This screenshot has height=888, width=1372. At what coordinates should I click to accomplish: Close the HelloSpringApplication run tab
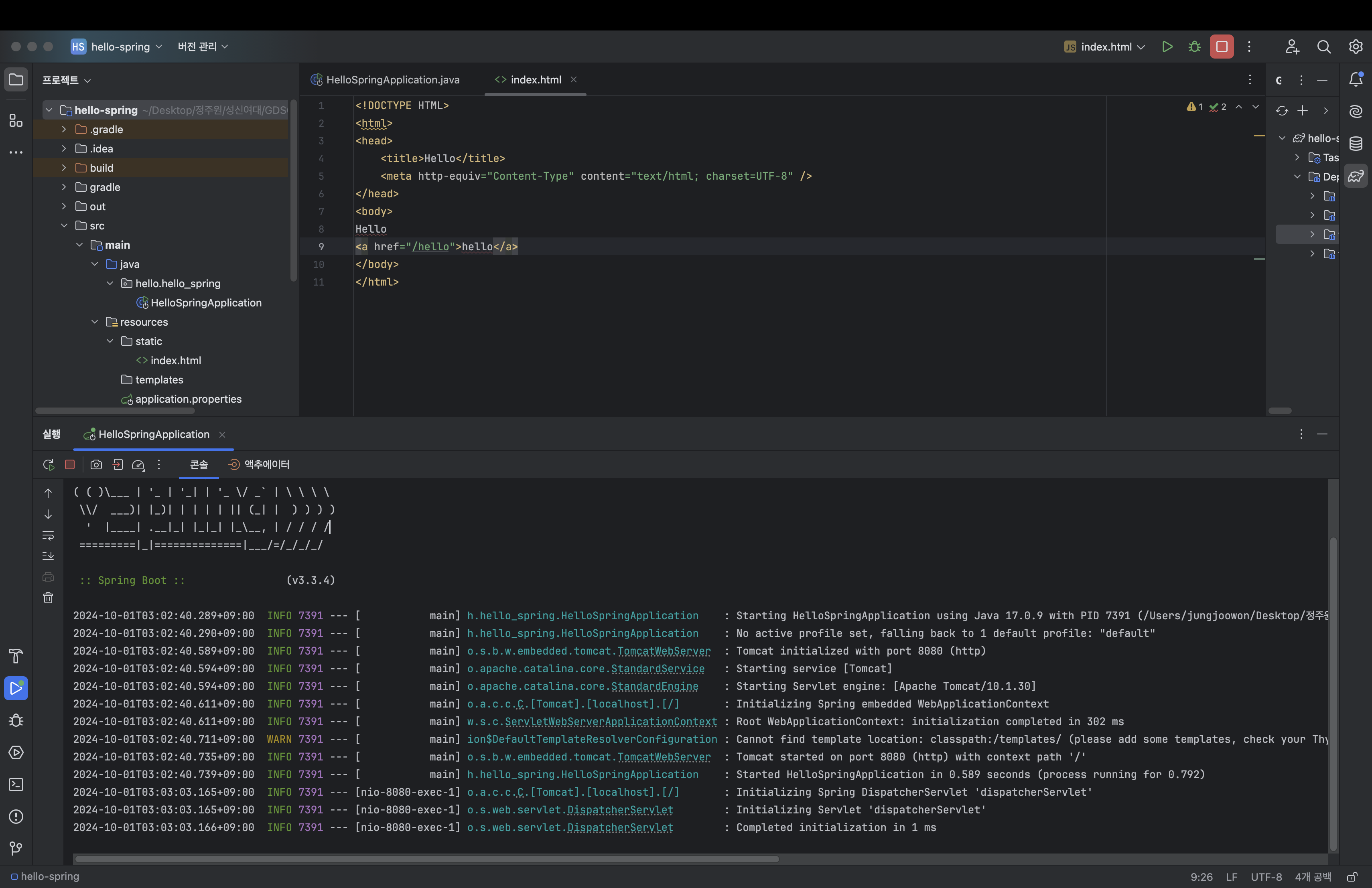click(222, 434)
